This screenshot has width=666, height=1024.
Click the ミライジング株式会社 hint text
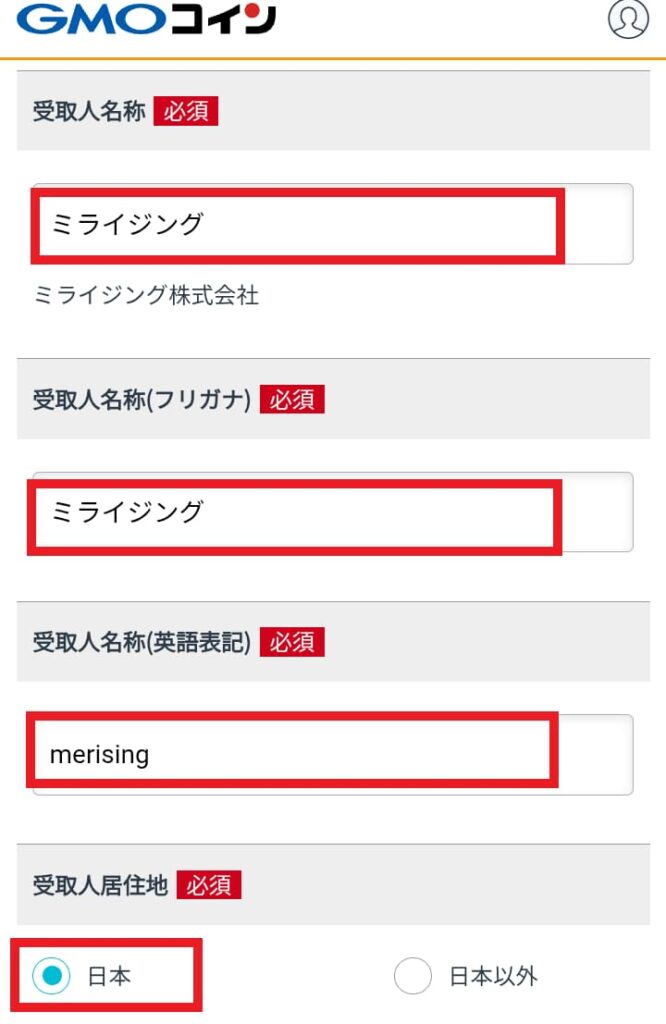click(146, 295)
